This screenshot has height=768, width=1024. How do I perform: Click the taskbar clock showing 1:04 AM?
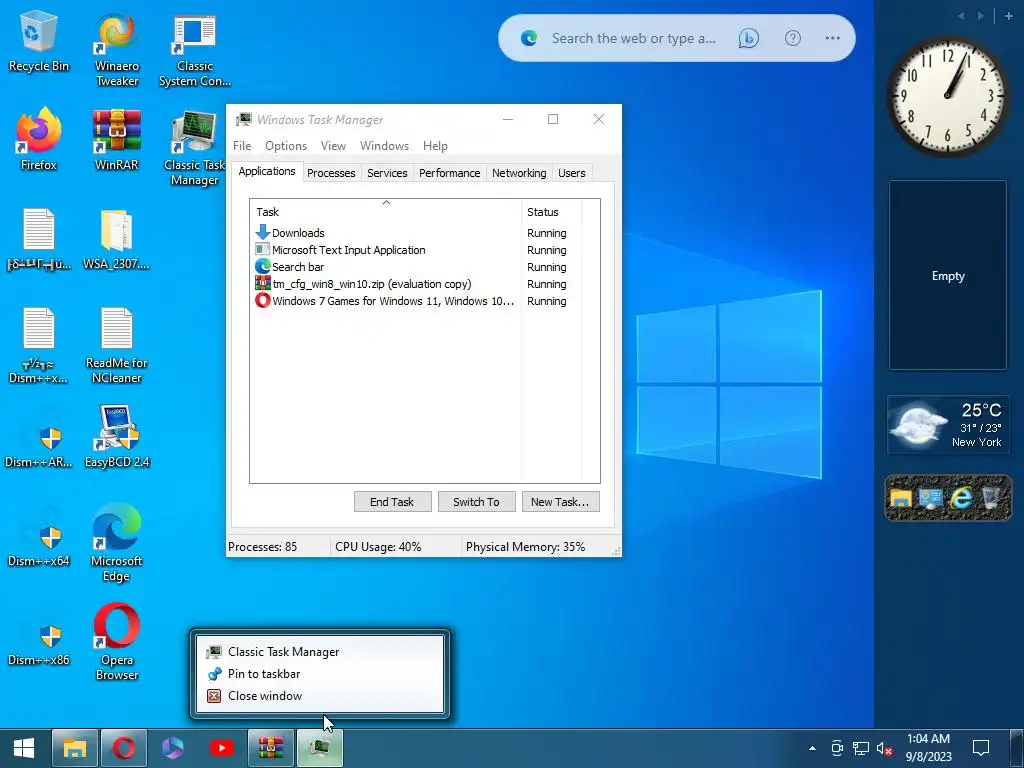(x=928, y=748)
